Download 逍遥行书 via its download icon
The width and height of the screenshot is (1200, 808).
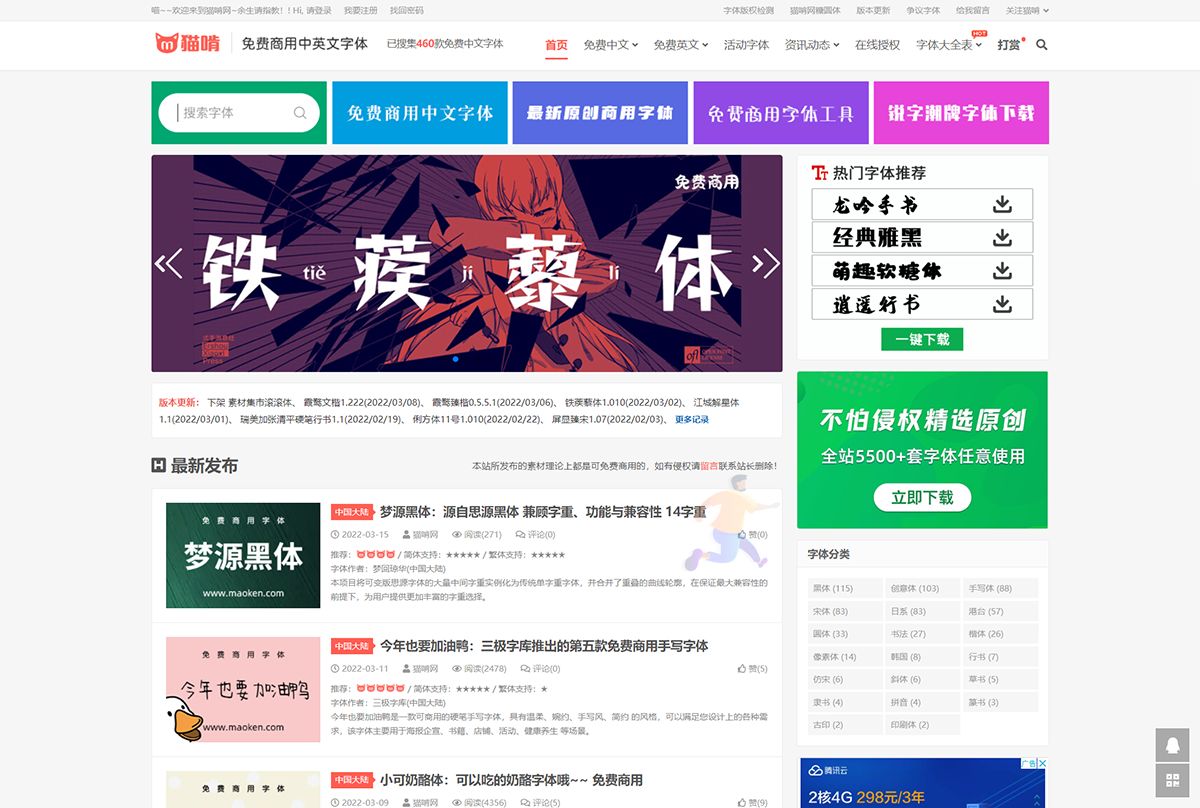pyautogui.click(x=1002, y=304)
